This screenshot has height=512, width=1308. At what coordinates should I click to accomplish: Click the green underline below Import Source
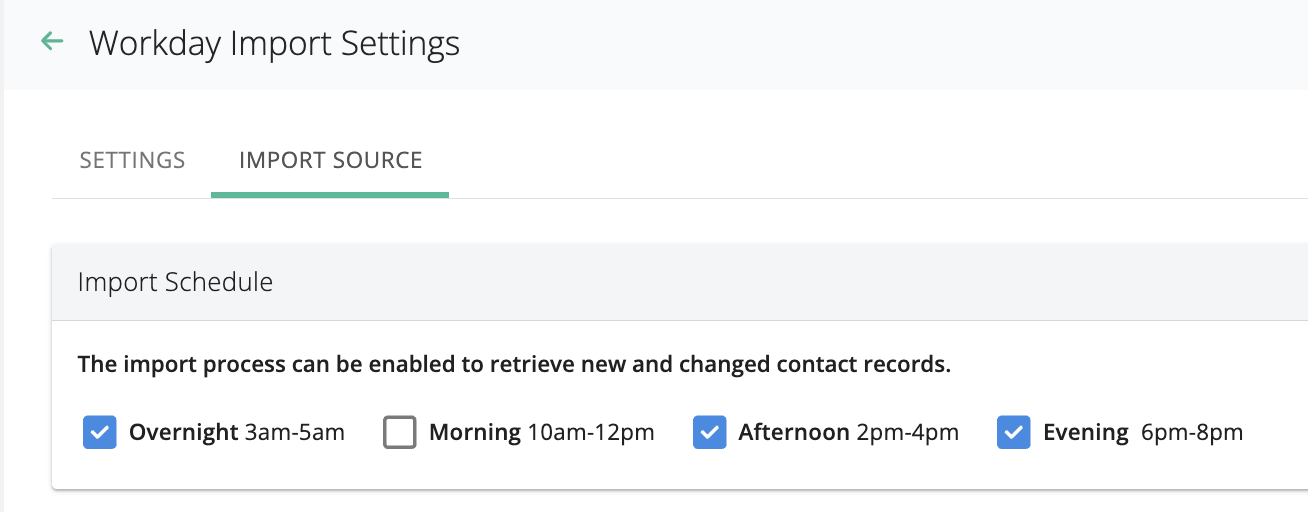(330, 194)
